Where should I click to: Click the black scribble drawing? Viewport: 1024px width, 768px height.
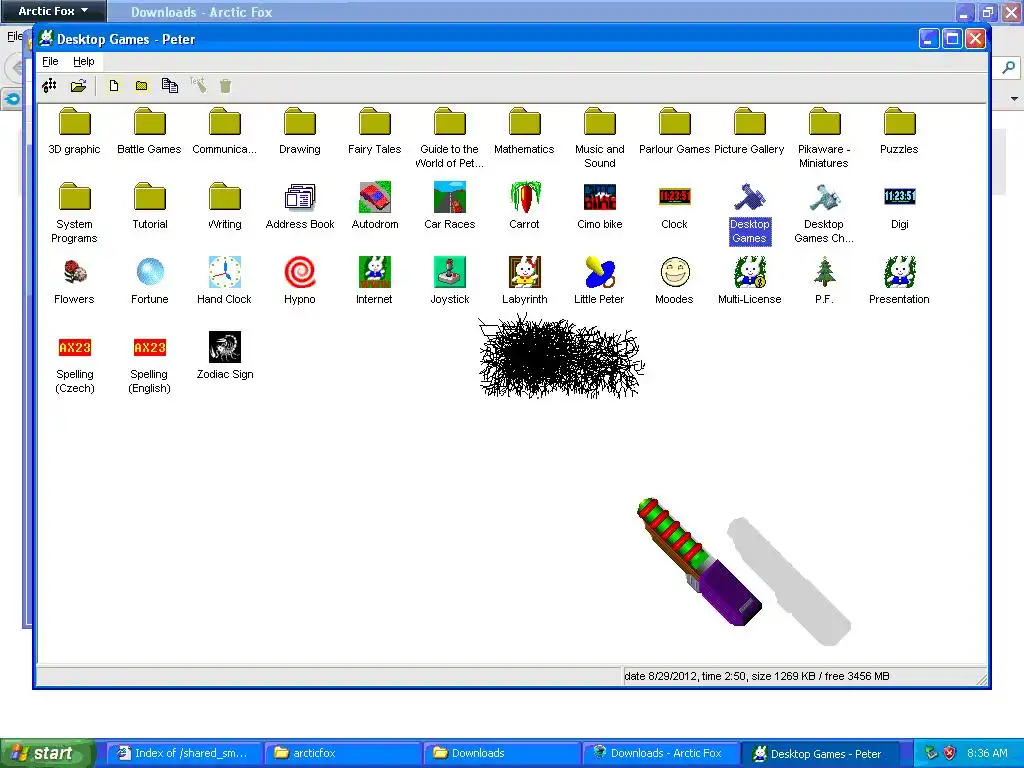560,357
